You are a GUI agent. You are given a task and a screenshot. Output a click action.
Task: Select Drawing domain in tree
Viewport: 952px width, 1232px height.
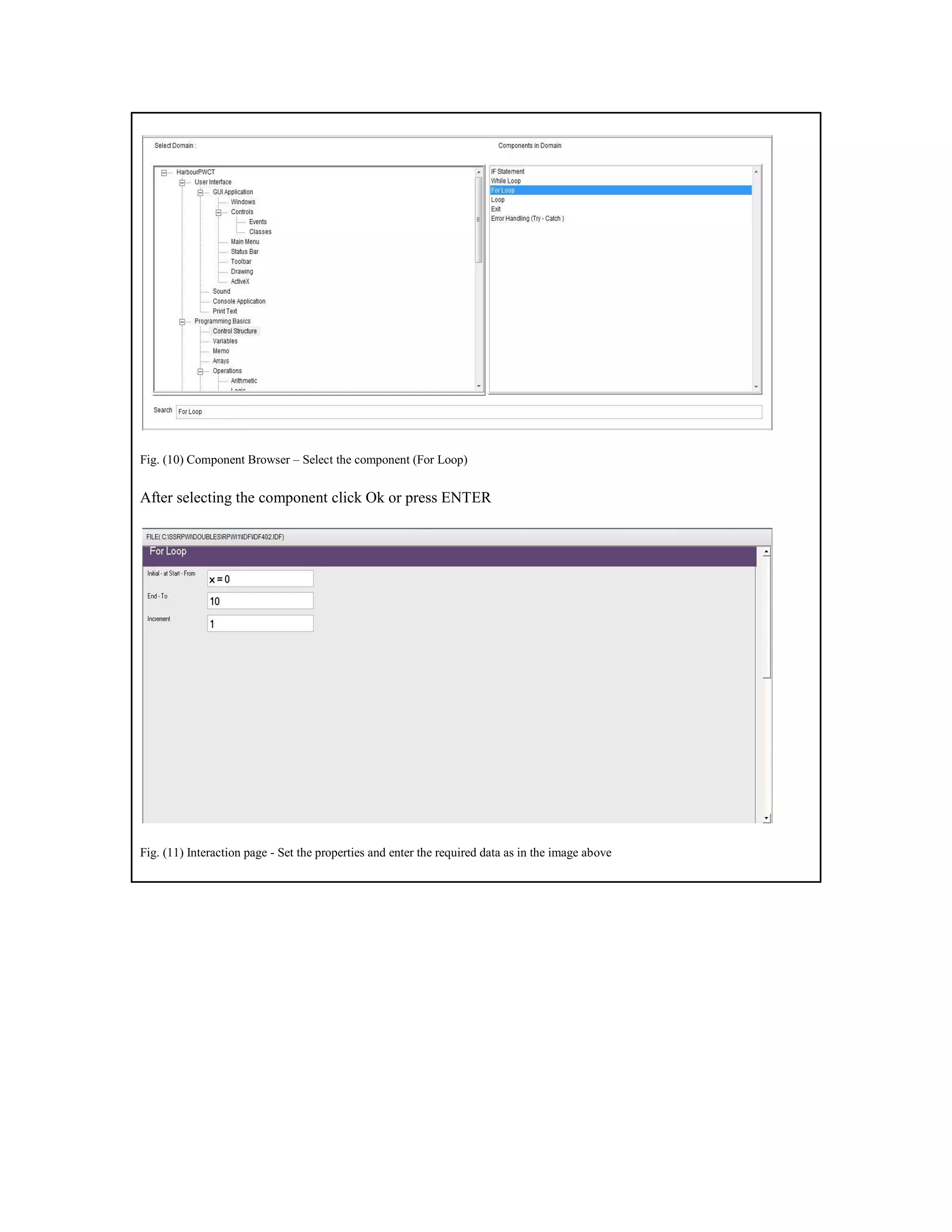241,272
